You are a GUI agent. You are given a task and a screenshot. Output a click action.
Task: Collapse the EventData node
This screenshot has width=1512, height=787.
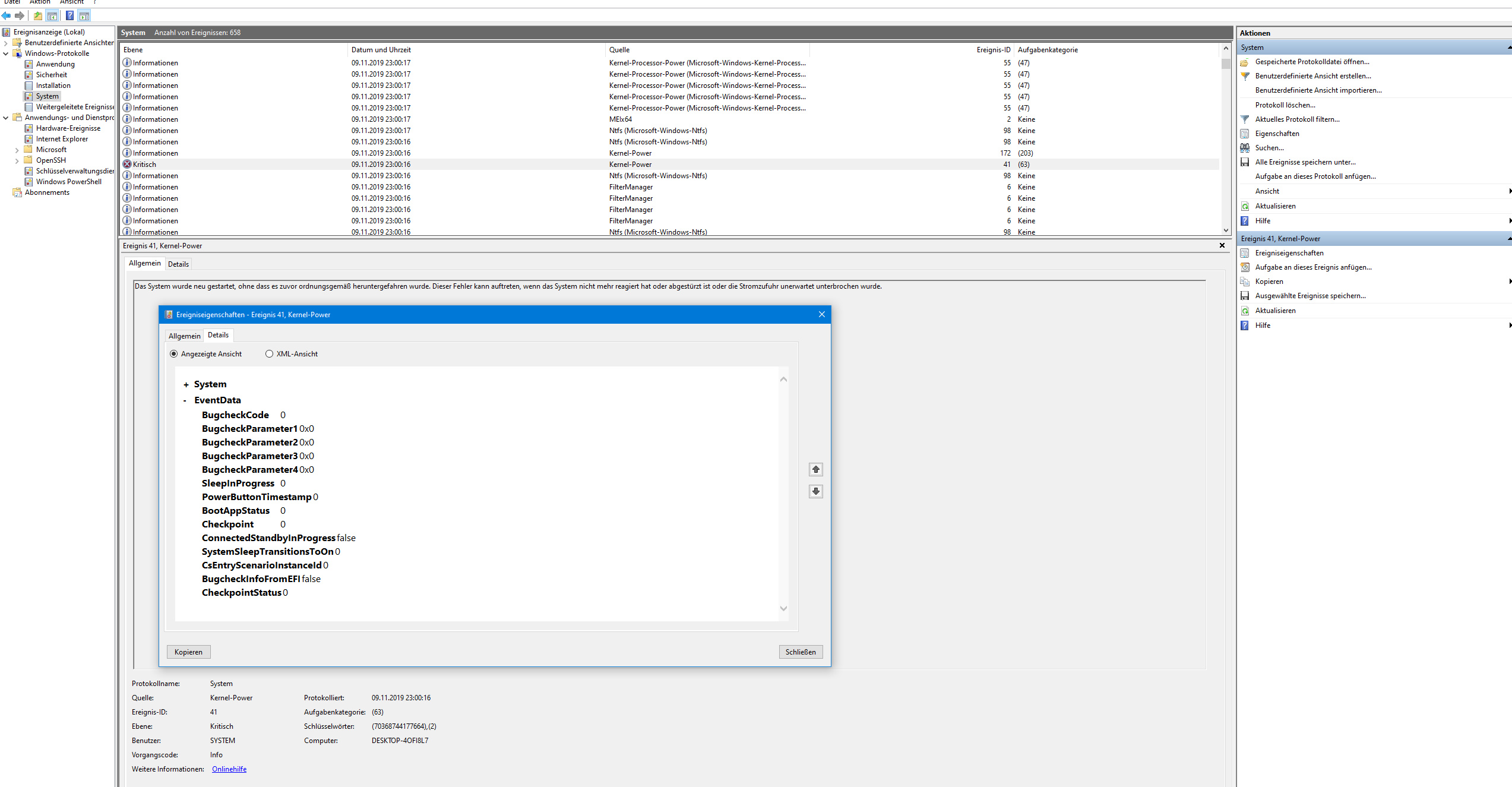[185, 401]
